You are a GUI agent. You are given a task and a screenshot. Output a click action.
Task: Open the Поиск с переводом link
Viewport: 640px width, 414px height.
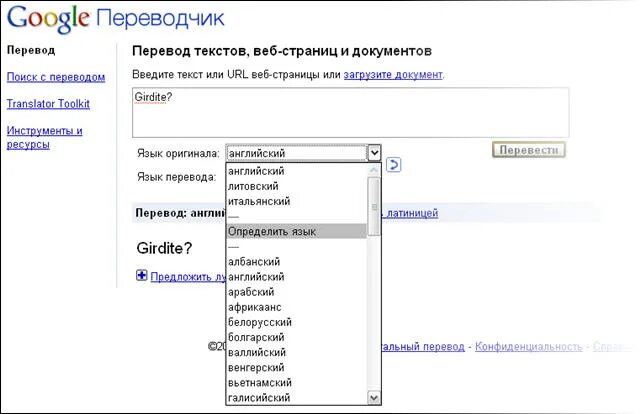[x=56, y=77]
